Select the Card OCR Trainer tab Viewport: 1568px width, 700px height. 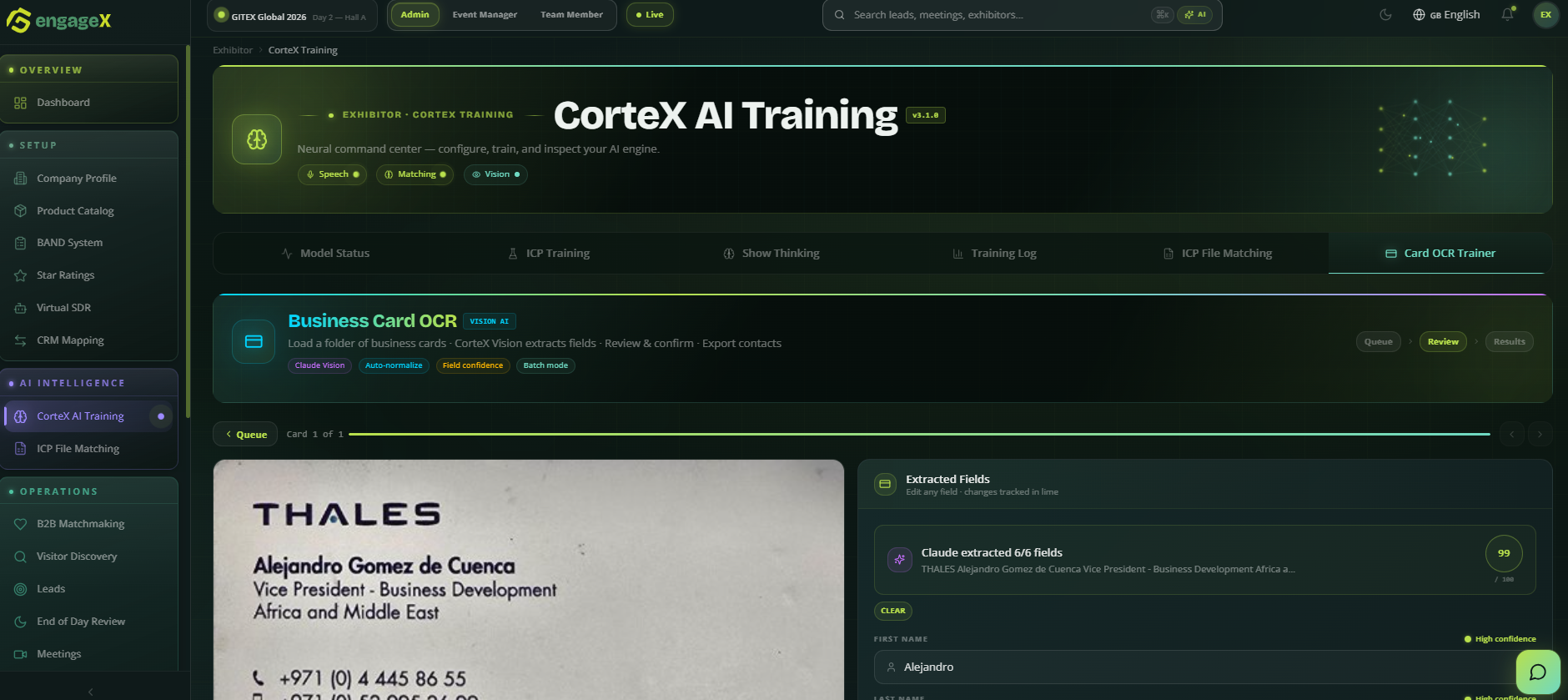click(1440, 254)
